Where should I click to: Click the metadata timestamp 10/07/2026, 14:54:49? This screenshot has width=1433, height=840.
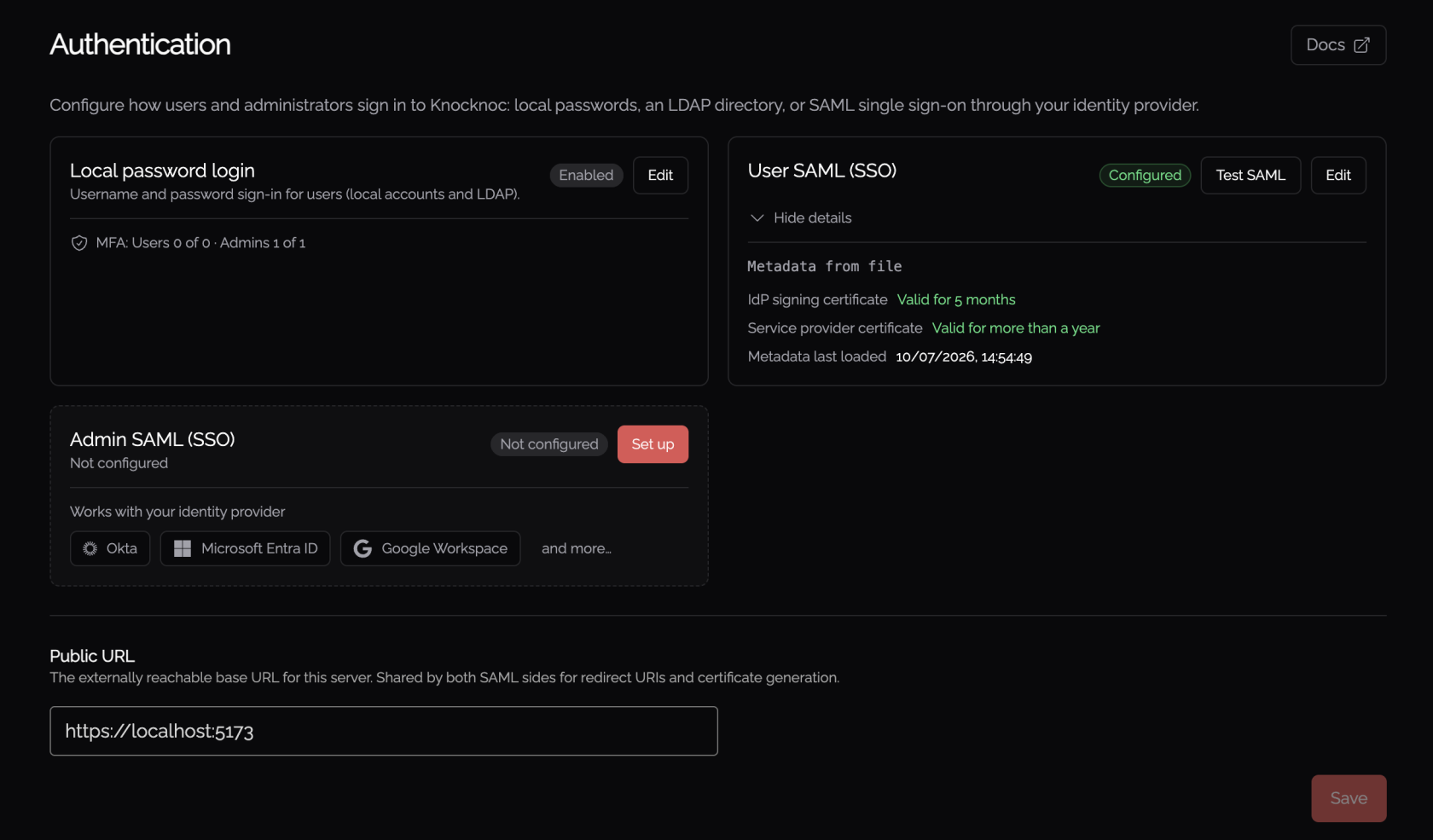(x=964, y=357)
